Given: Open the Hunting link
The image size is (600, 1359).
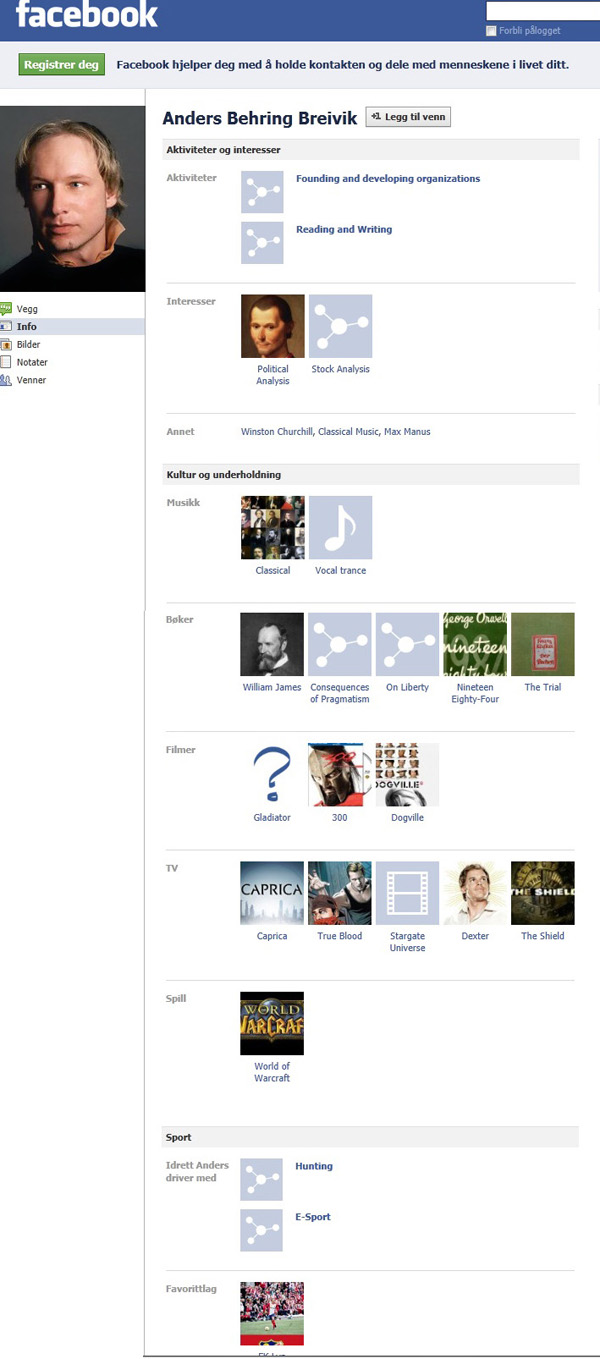Looking at the screenshot, I should pos(314,1166).
